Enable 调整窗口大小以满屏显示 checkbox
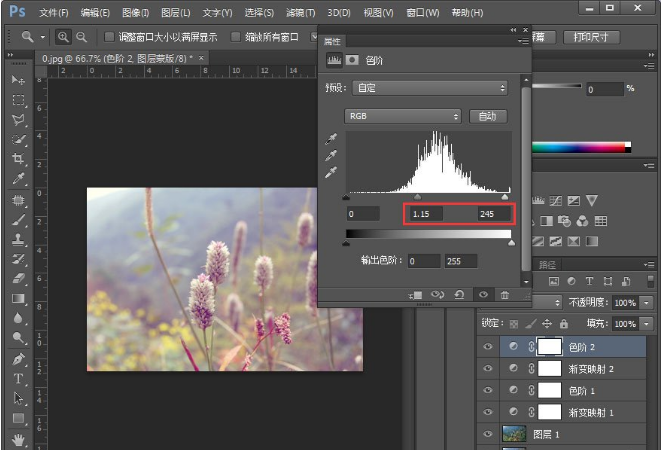Screen dimensions: 661x450 tap(109, 37)
